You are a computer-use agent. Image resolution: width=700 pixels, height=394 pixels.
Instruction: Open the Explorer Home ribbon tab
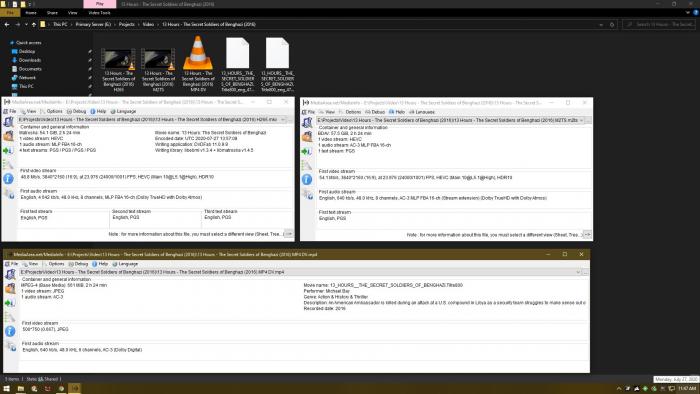point(31,13)
